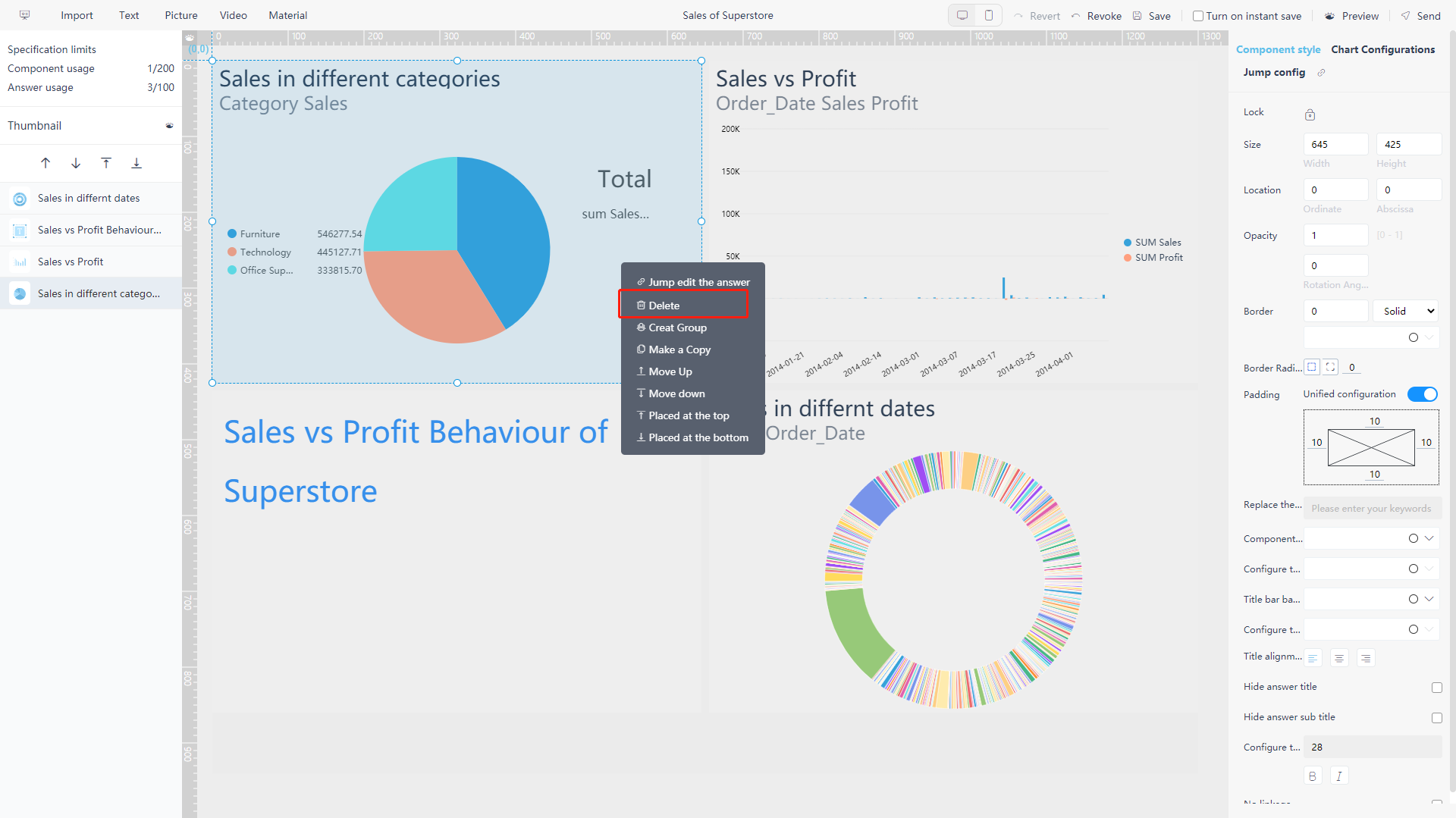Choose Placed at the bottom in context menu
The width and height of the screenshot is (1456, 818).
pos(693,437)
